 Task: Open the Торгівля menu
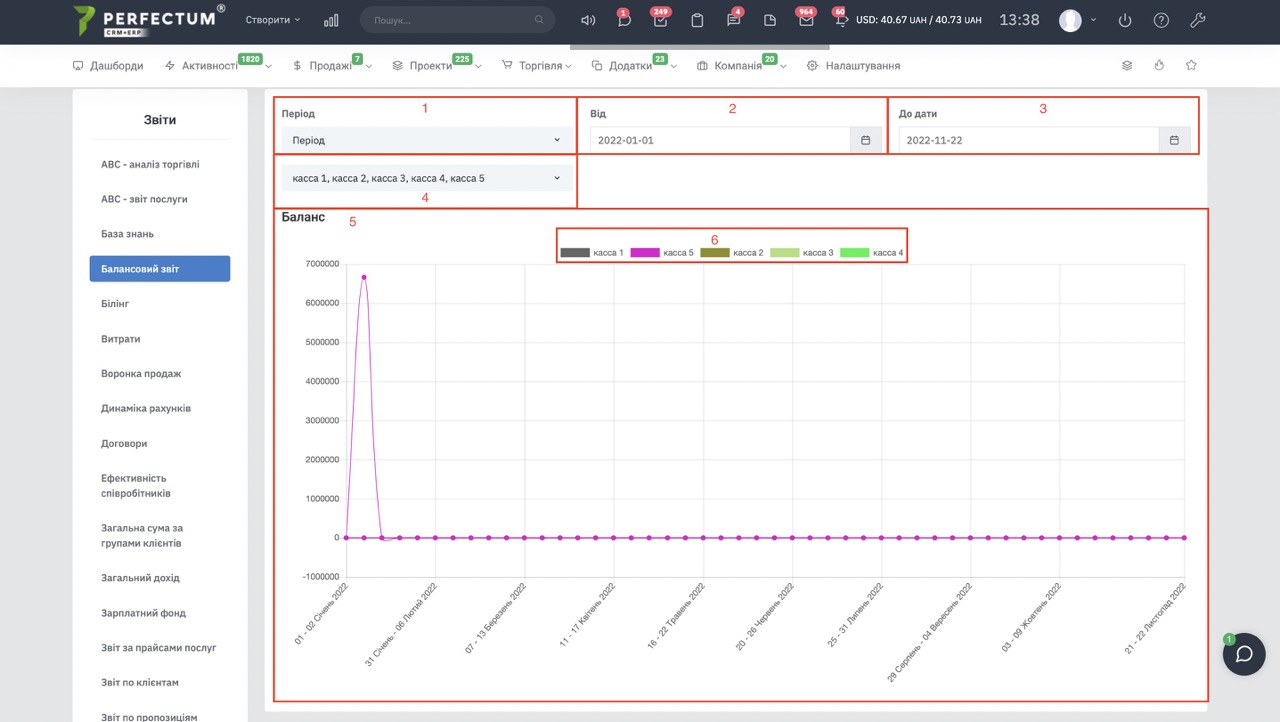[x=537, y=66]
